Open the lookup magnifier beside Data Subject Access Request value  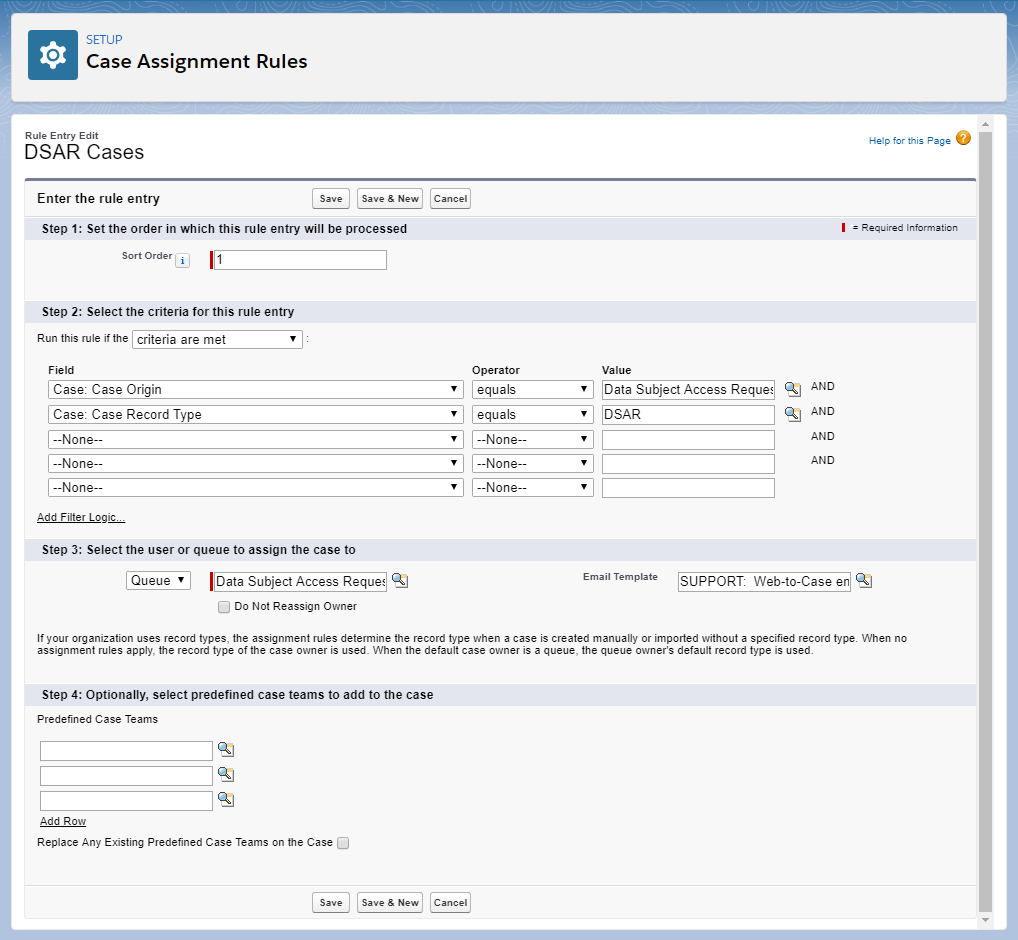[792, 388]
